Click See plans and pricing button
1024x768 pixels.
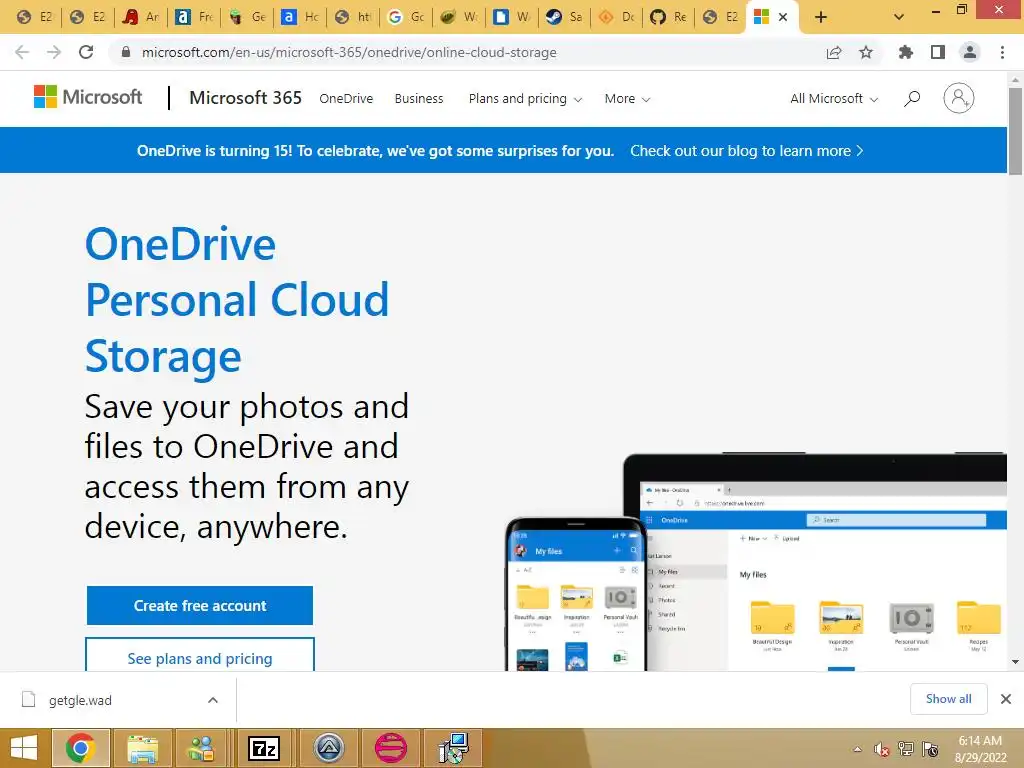click(200, 655)
